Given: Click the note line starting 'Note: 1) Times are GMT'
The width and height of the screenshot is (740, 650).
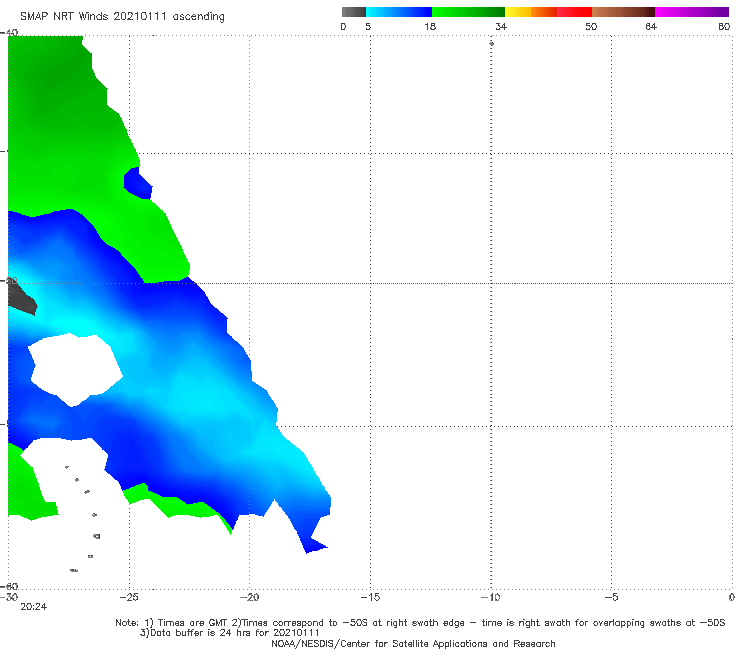Looking at the screenshot, I should pyautogui.click(x=420, y=623).
